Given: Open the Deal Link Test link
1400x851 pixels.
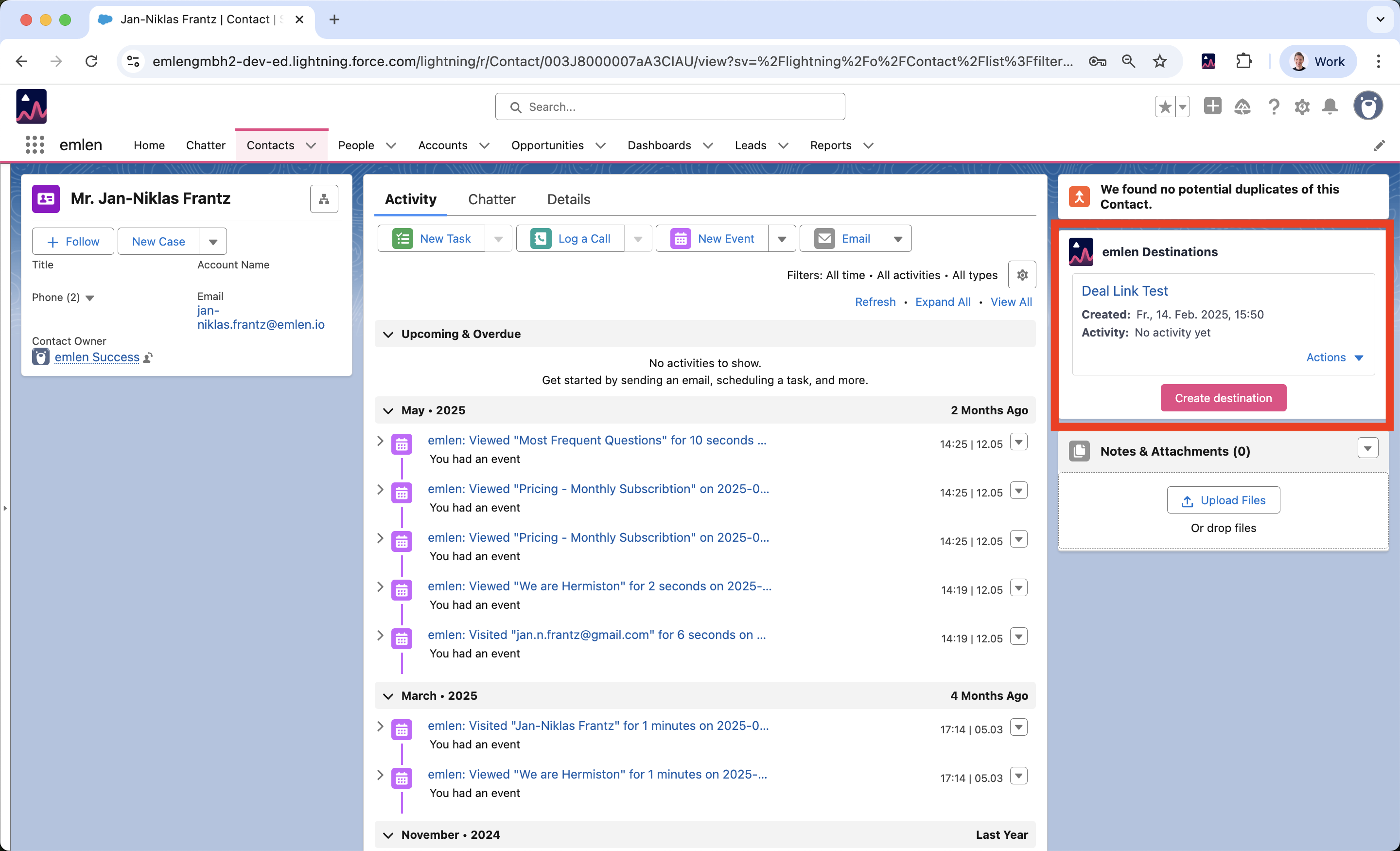Looking at the screenshot, I should (1124, 291).
